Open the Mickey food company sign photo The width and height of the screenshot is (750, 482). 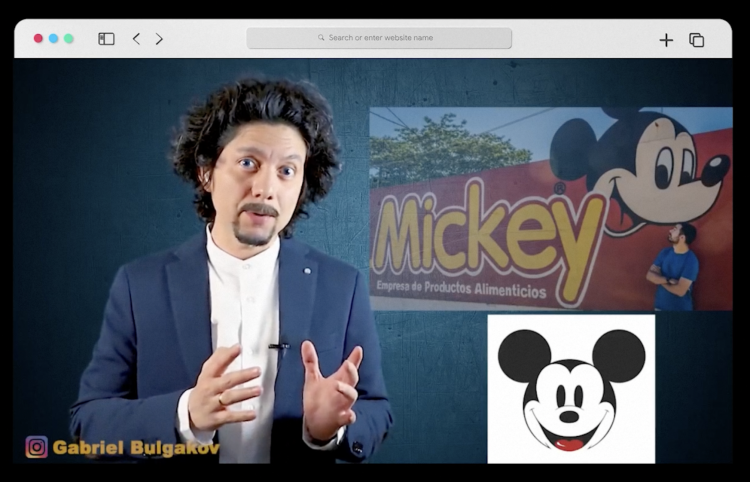tap(551, 208)
